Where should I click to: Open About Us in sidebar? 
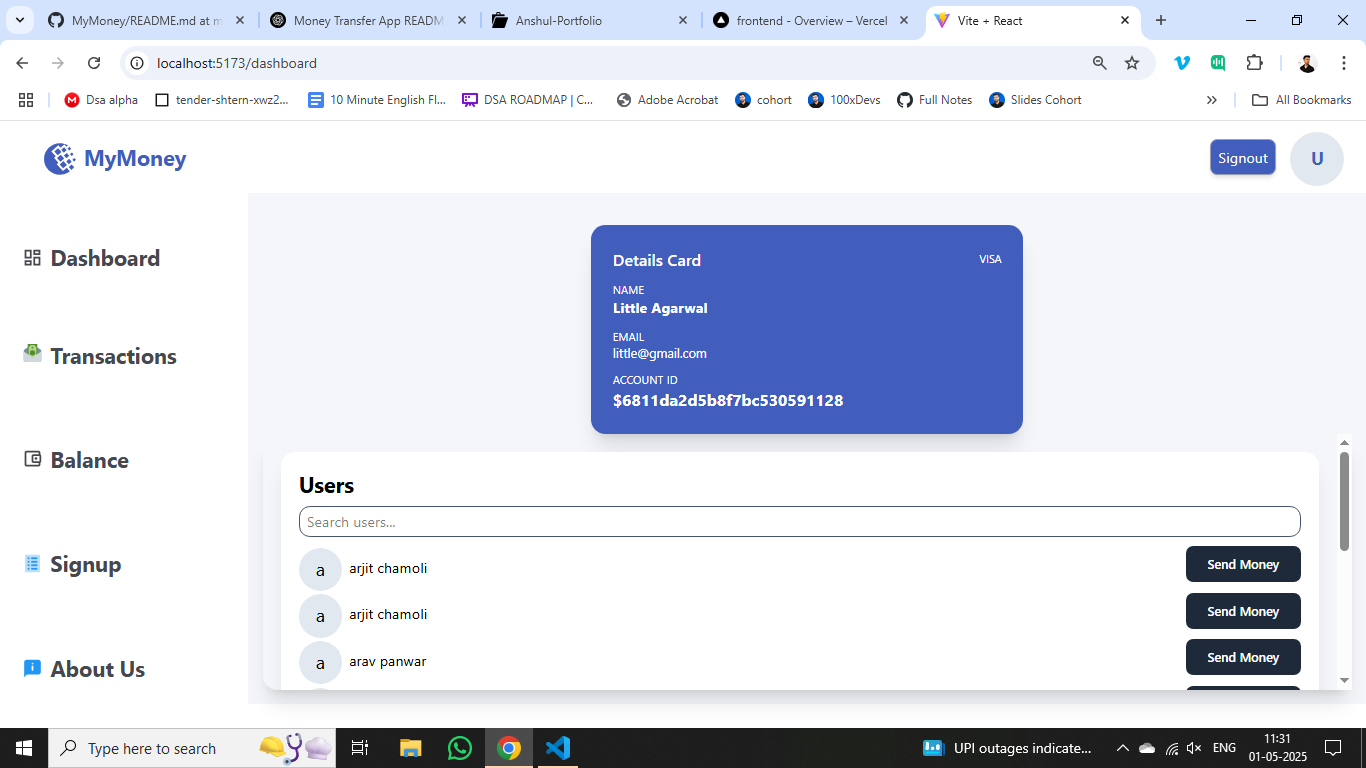coord(97,669)
